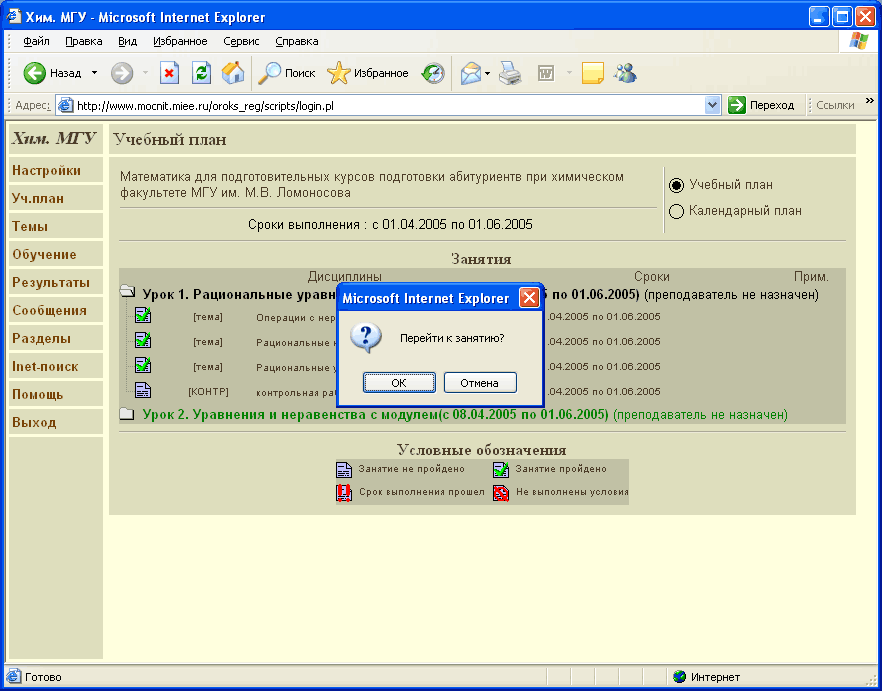Image resolution: width=882 pixels, height=691 pixels.
Task: Click the 'Готово' status bar text
Action: 43,677
